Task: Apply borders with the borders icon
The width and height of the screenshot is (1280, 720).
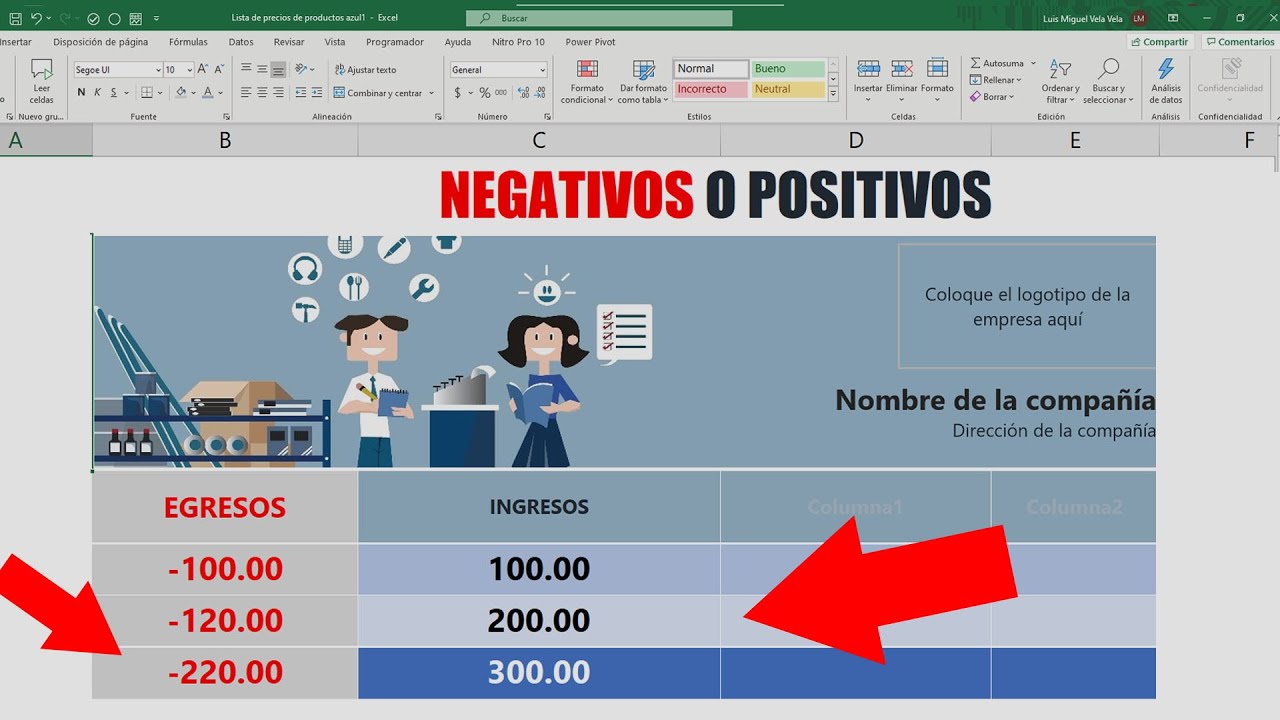Action: (x=147, y=92)
